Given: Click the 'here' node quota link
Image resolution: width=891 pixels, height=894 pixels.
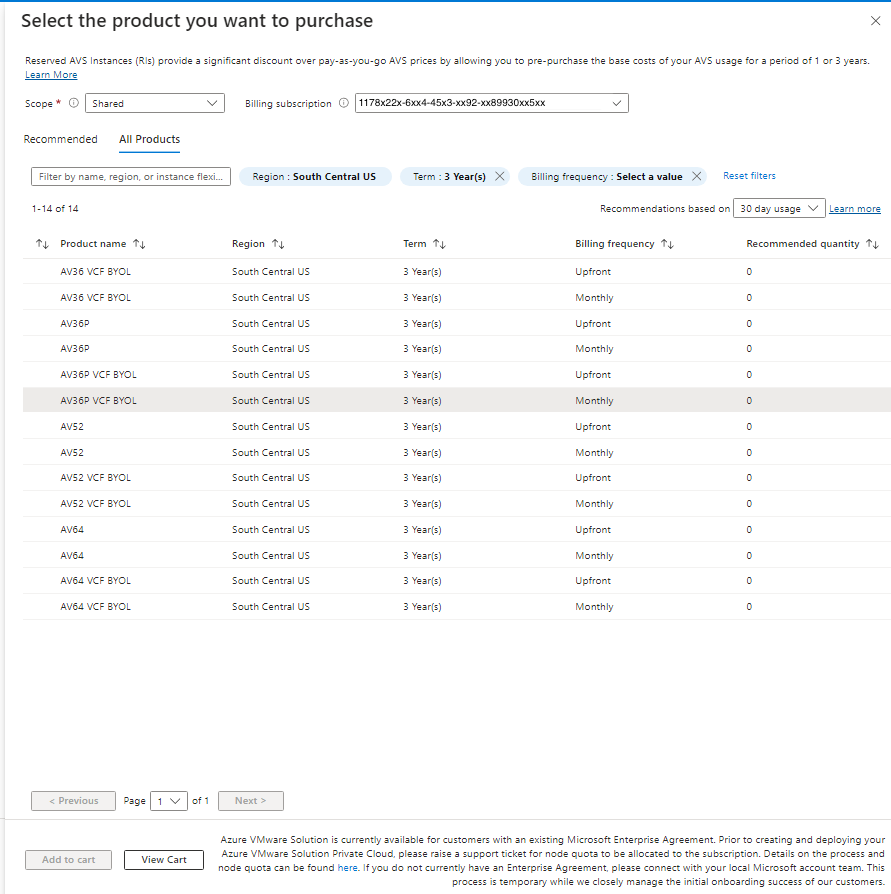Looking at the screenshot, I should [347, 868].
